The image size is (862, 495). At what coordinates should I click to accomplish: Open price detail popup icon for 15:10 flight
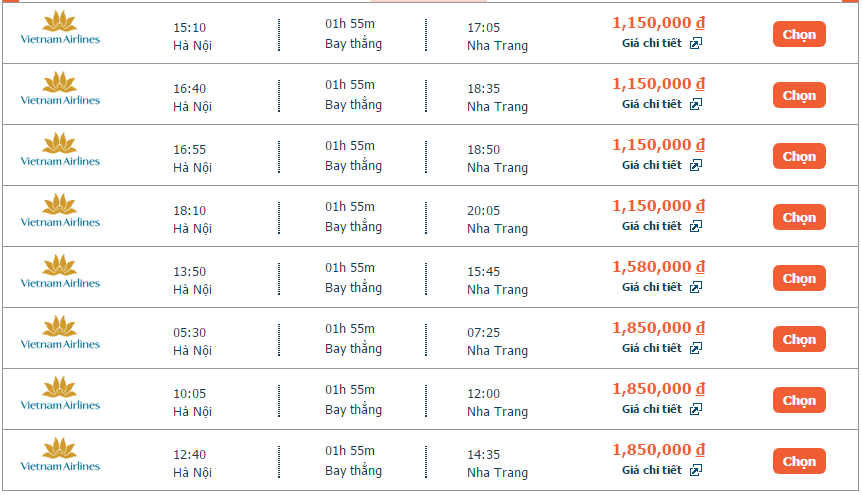point(696,43)
